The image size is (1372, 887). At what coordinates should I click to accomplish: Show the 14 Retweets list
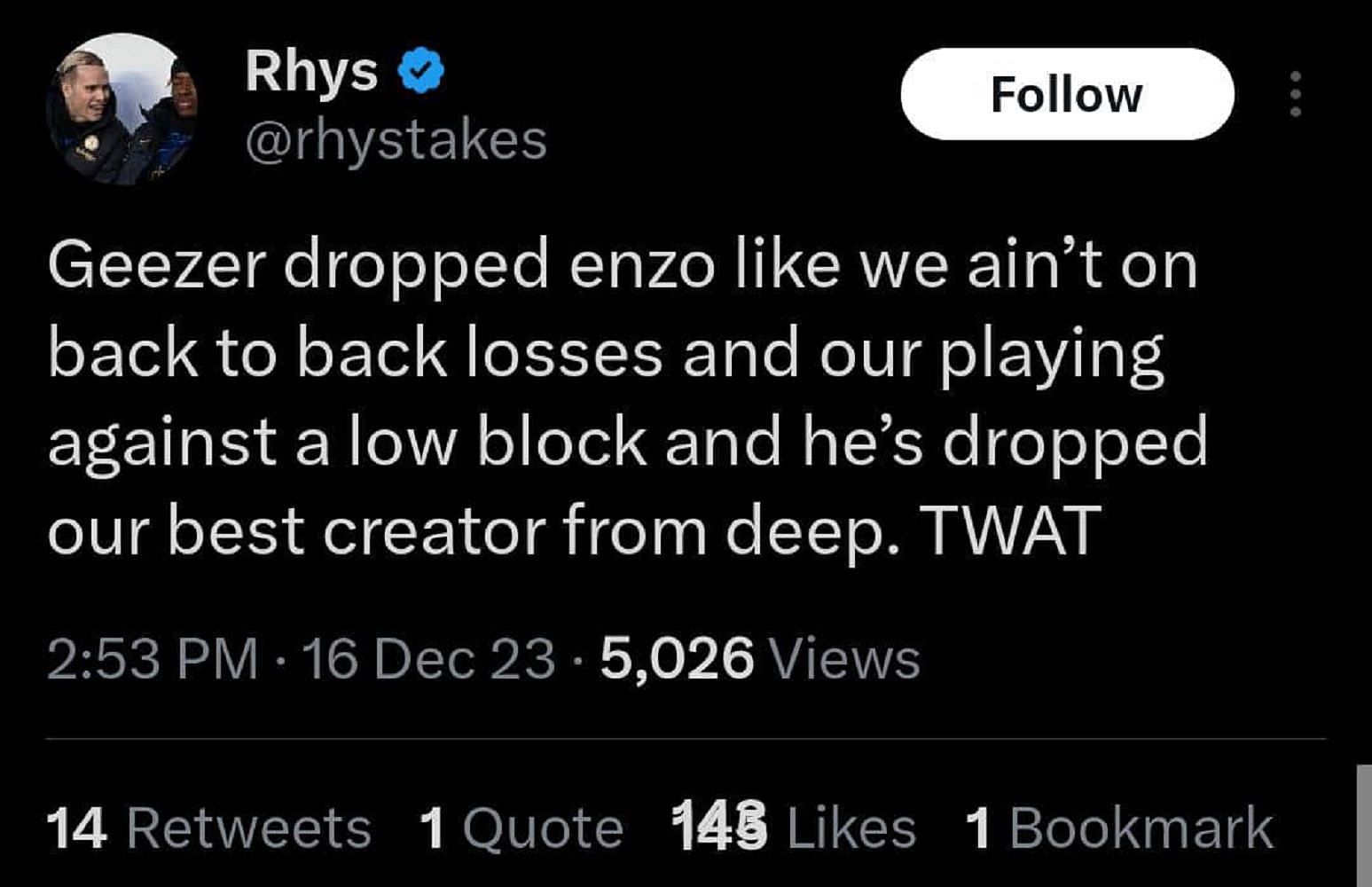(208, 828)
